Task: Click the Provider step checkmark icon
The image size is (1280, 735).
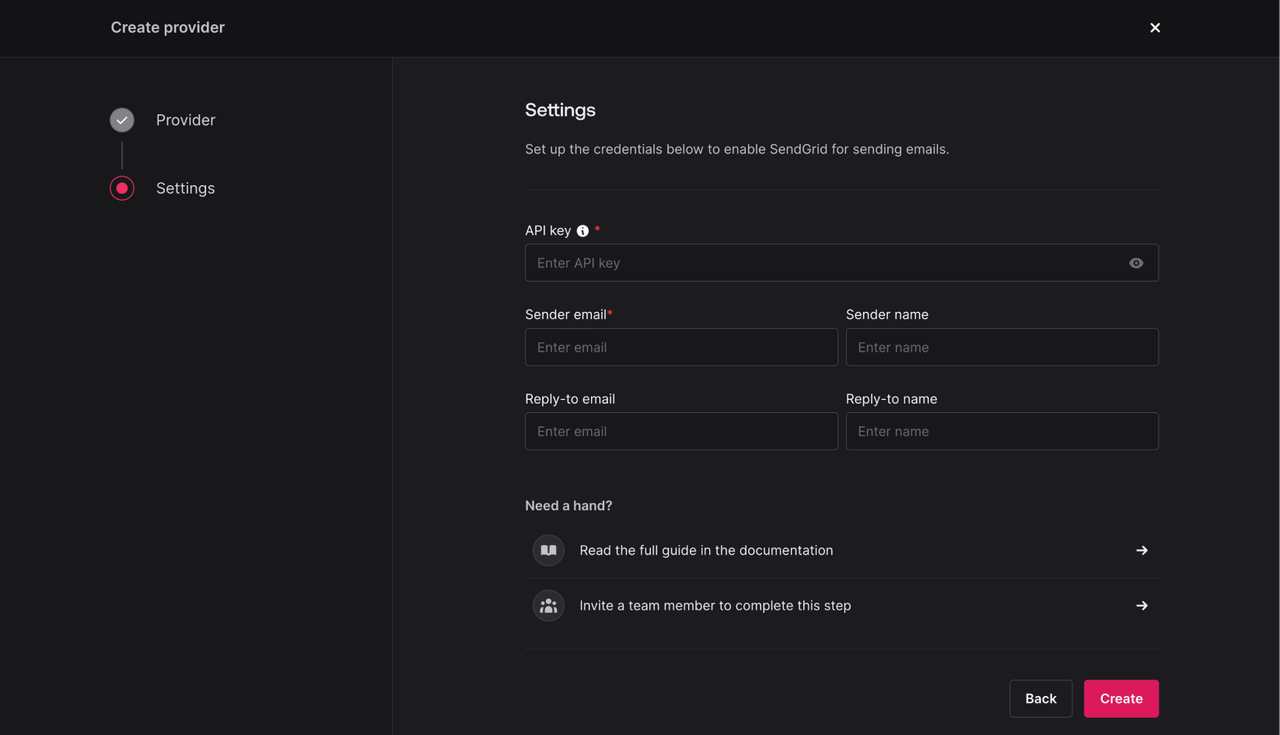Action: tap(122, 120)
